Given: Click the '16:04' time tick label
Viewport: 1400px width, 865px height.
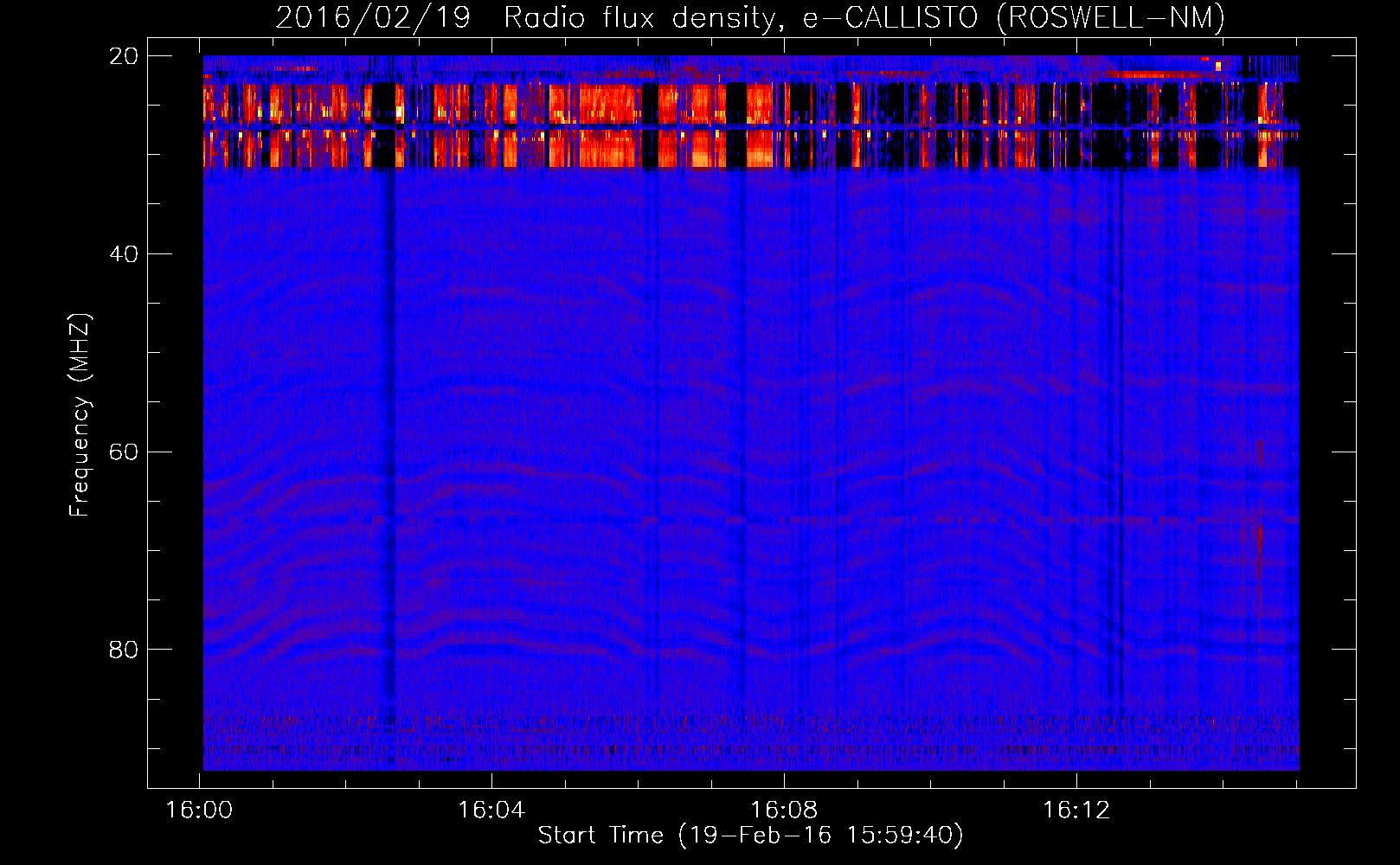Looking at the screenshot, I should tap(491, 811).
